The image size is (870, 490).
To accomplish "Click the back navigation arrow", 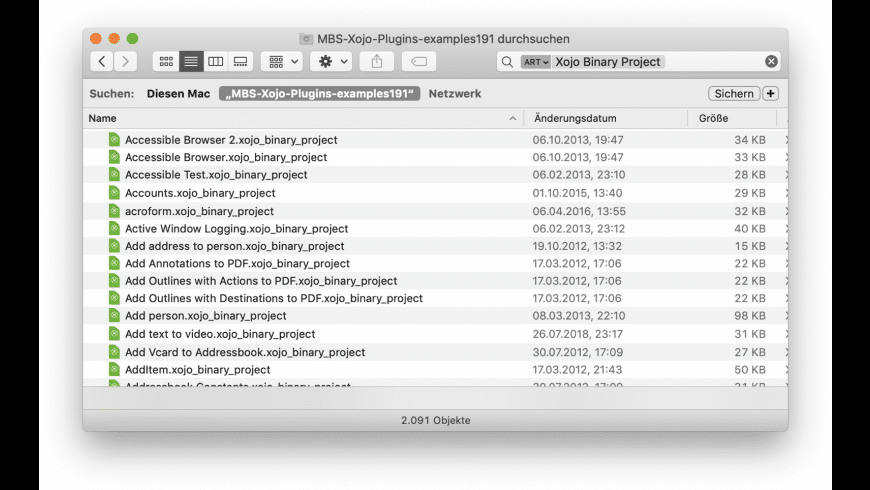I will pyautogui.click(x=102, y=62).
